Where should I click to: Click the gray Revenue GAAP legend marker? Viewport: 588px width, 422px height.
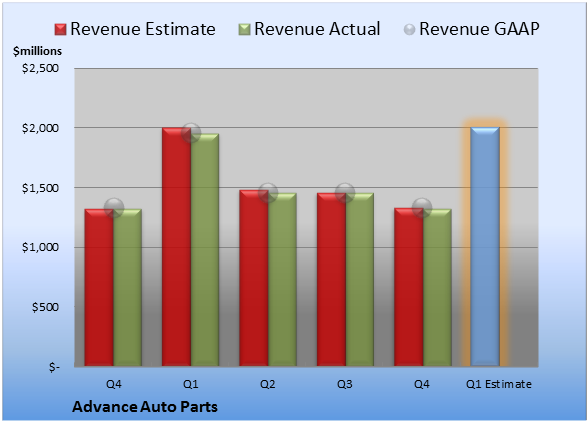[409, 30]
